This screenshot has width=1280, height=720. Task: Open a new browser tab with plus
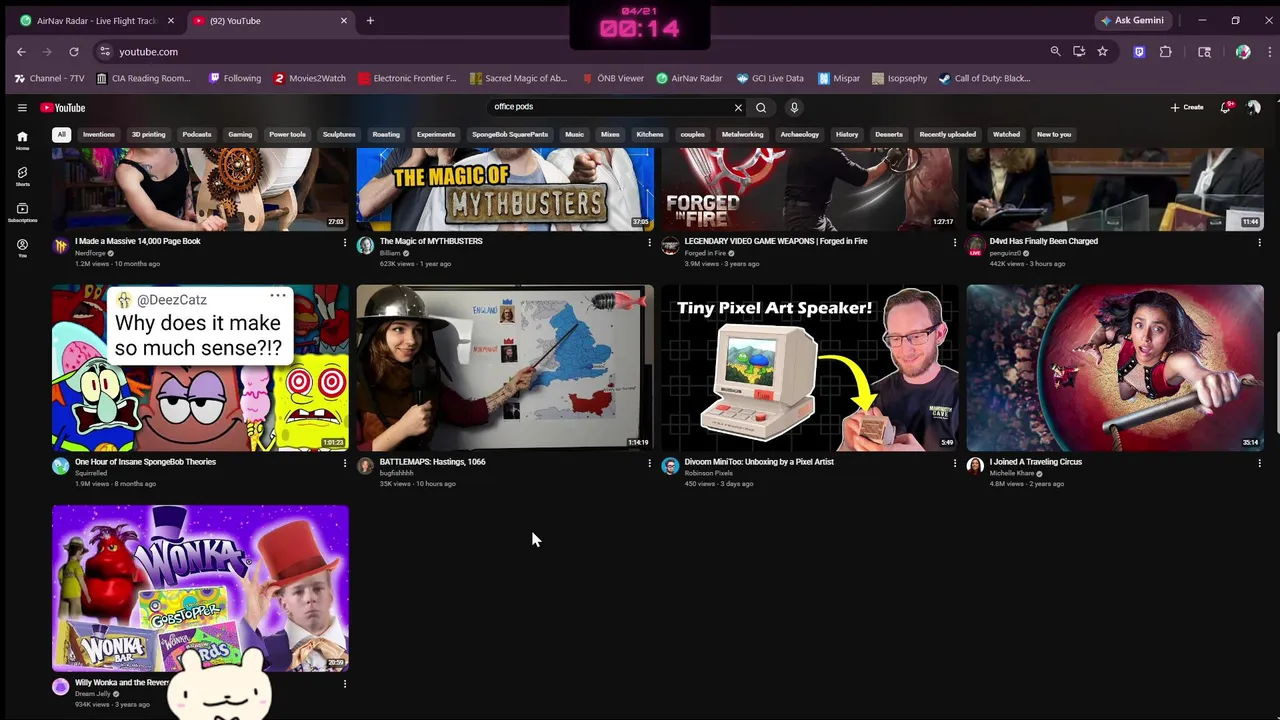[370, 21]
